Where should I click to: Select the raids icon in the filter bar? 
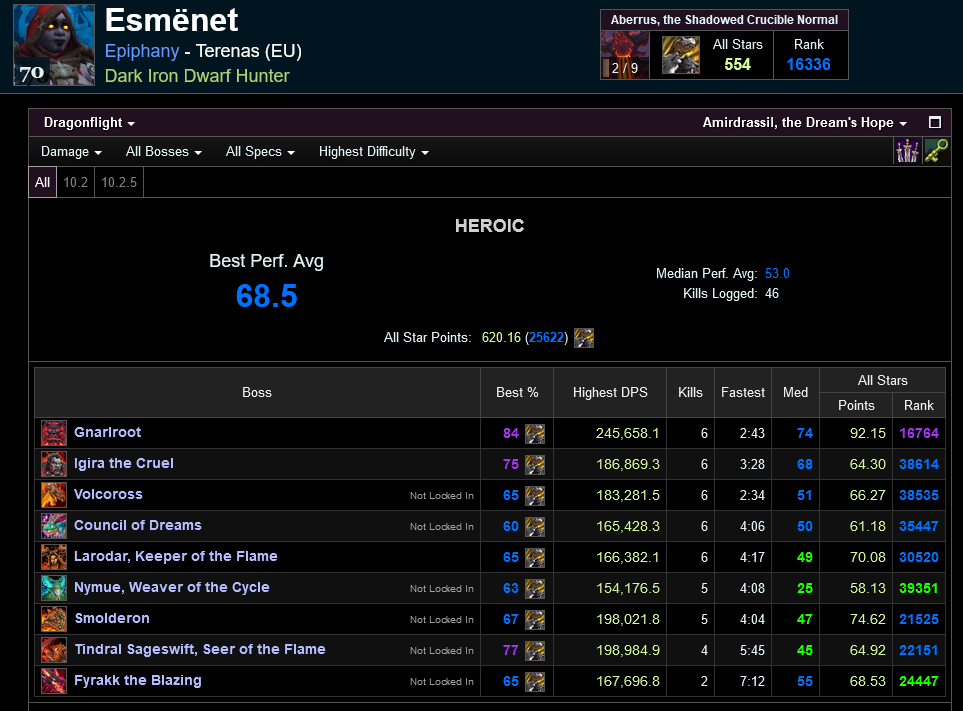click(x=907, y=151)
